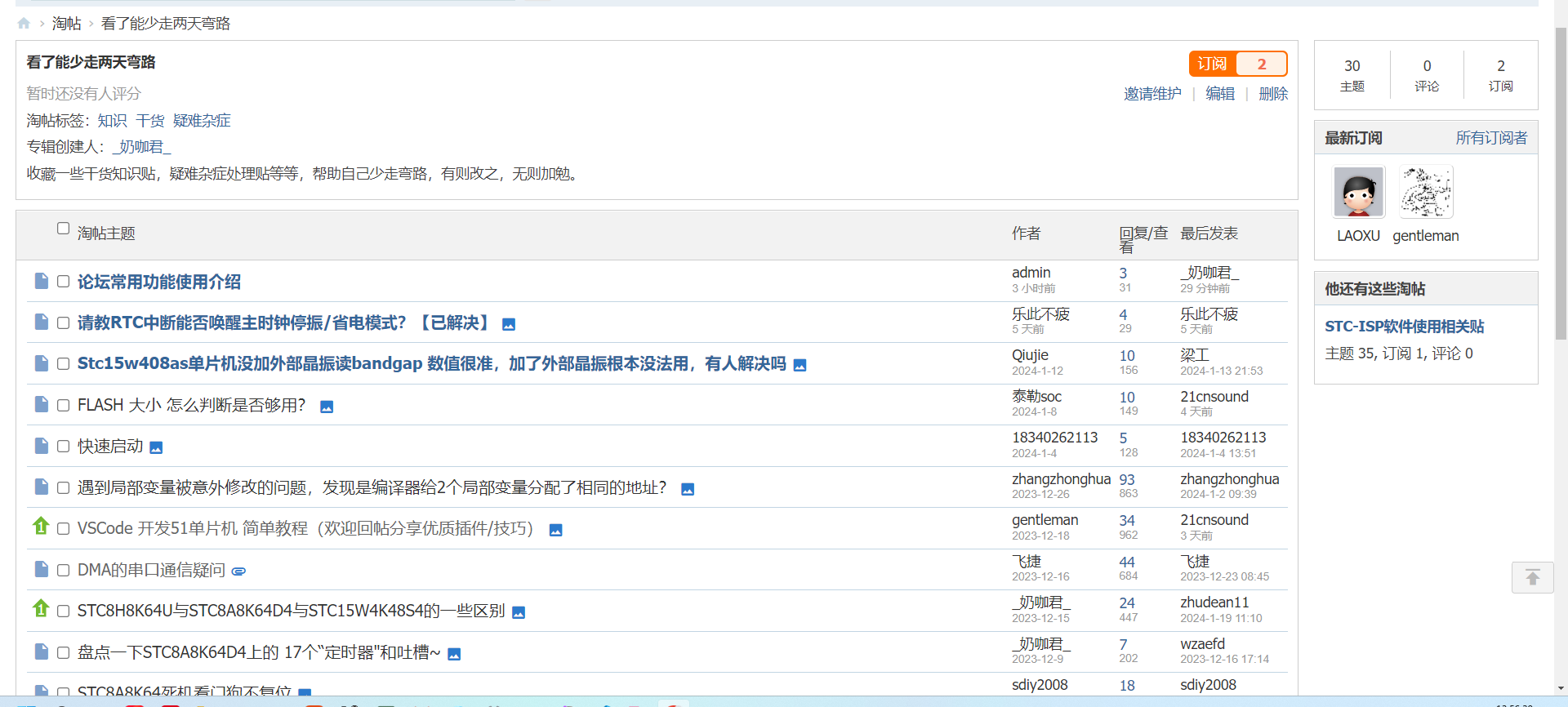Click document icon beside DMA的串口通信疑问

click(42, 570)
